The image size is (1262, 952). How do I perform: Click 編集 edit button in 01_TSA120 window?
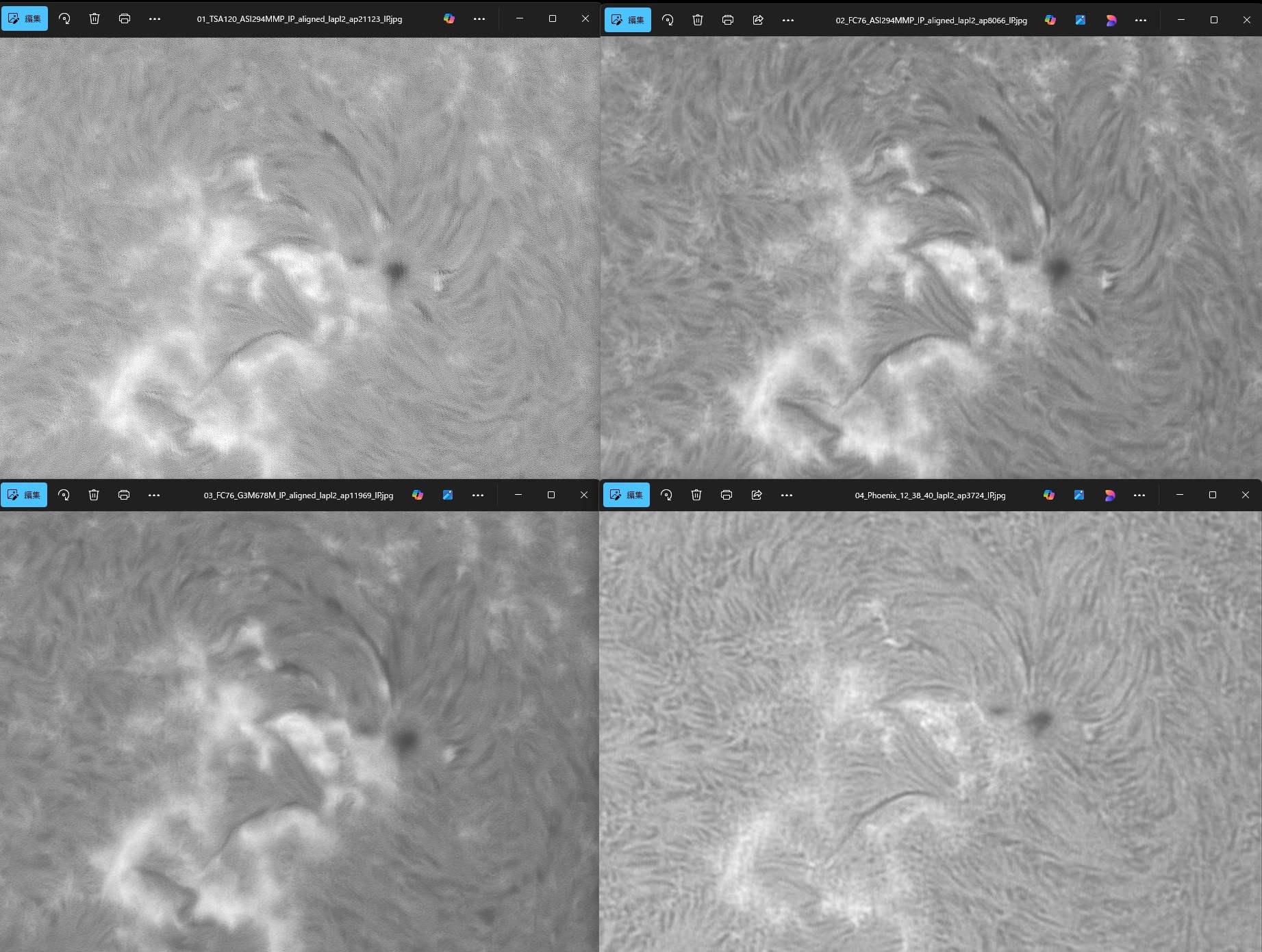pos(25,19)
